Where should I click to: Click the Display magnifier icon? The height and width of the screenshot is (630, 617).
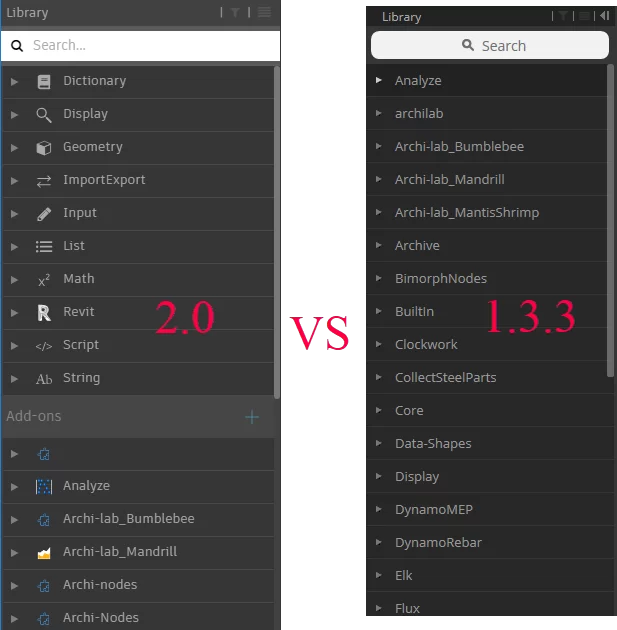point(44,115)
